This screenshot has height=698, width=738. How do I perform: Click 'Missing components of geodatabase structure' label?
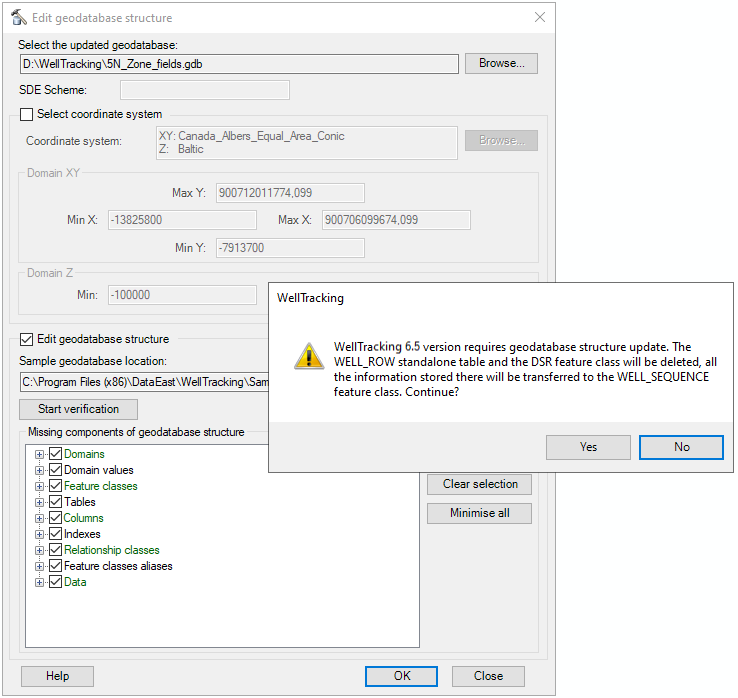click(136, 432)
